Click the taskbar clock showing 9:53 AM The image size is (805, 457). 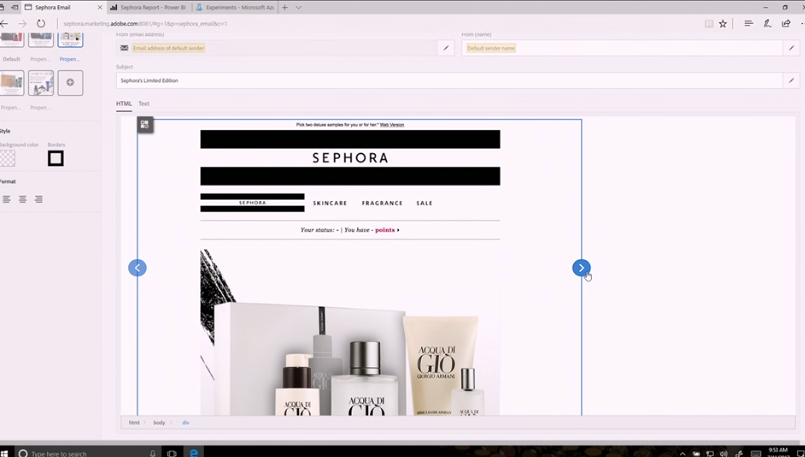(x=778, y=452)
